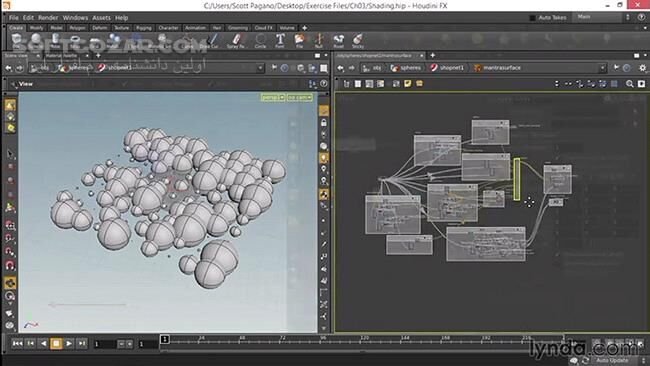Viewport: 650px width, 366px height.
Task: Switch to the Volume shelf tab
Action: click(x=287, y=28)
